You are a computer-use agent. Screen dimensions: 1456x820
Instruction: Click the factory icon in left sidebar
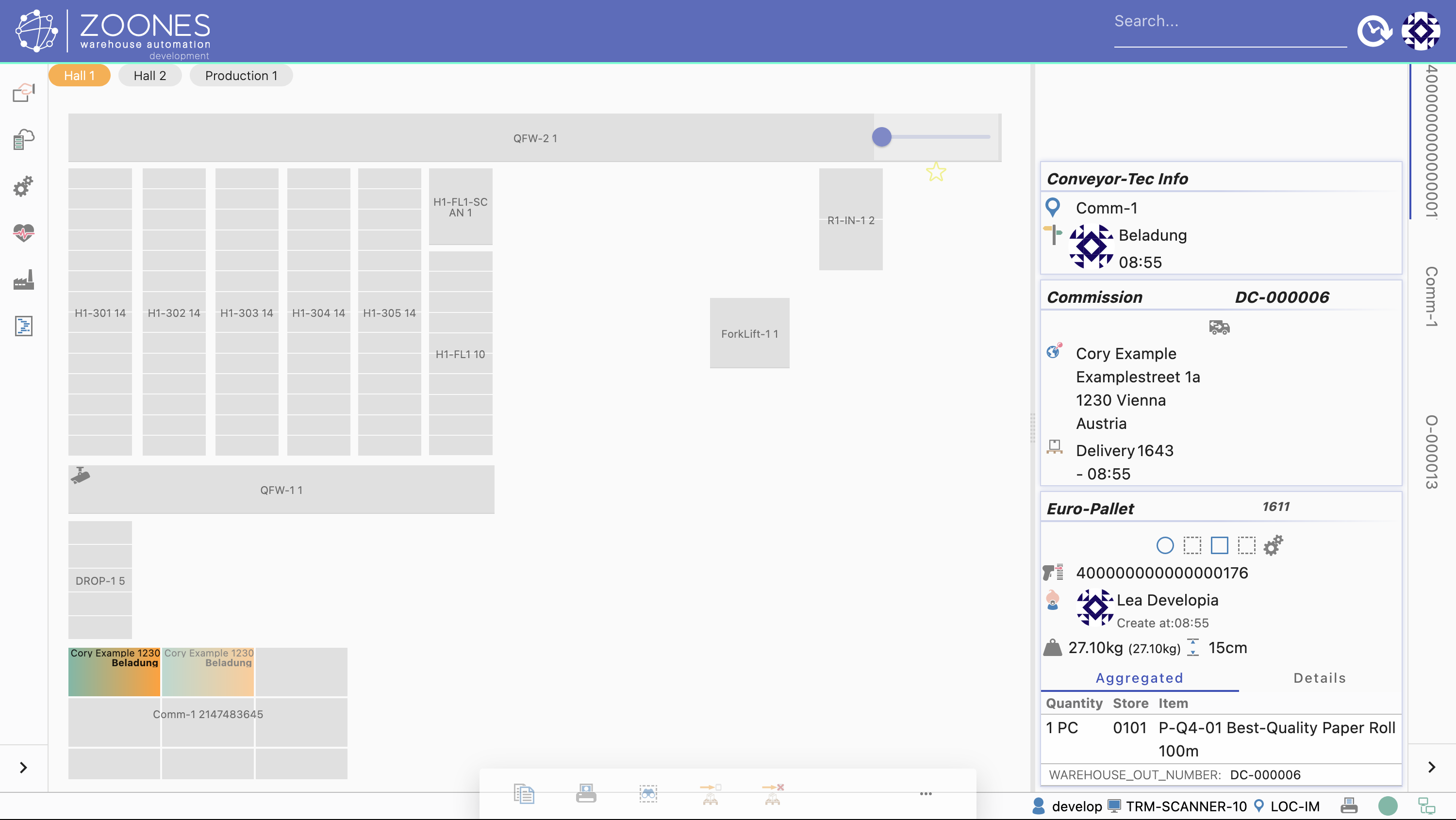pyautogui.click(x=24, y=279)
